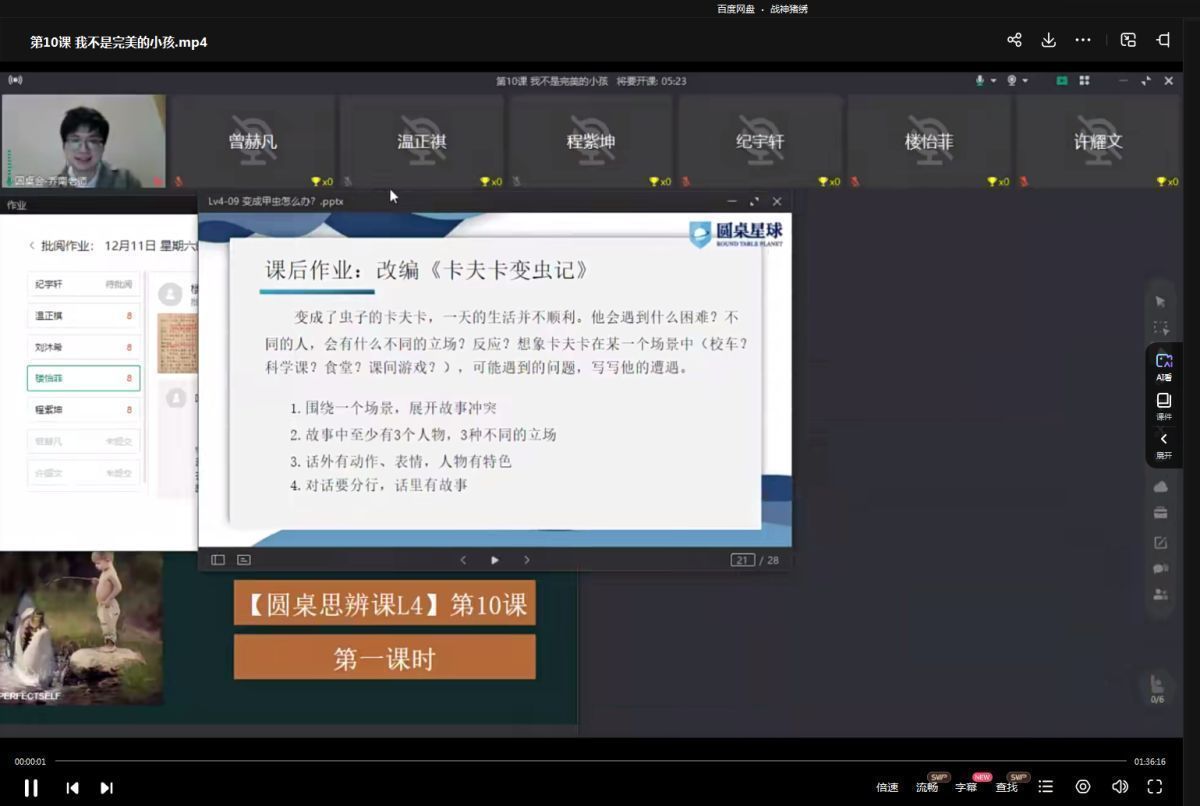This screenshot has height=806, width=1200.
Task: Play the slideshow in the pptx viewer
Action: click(x=494, y=560)
